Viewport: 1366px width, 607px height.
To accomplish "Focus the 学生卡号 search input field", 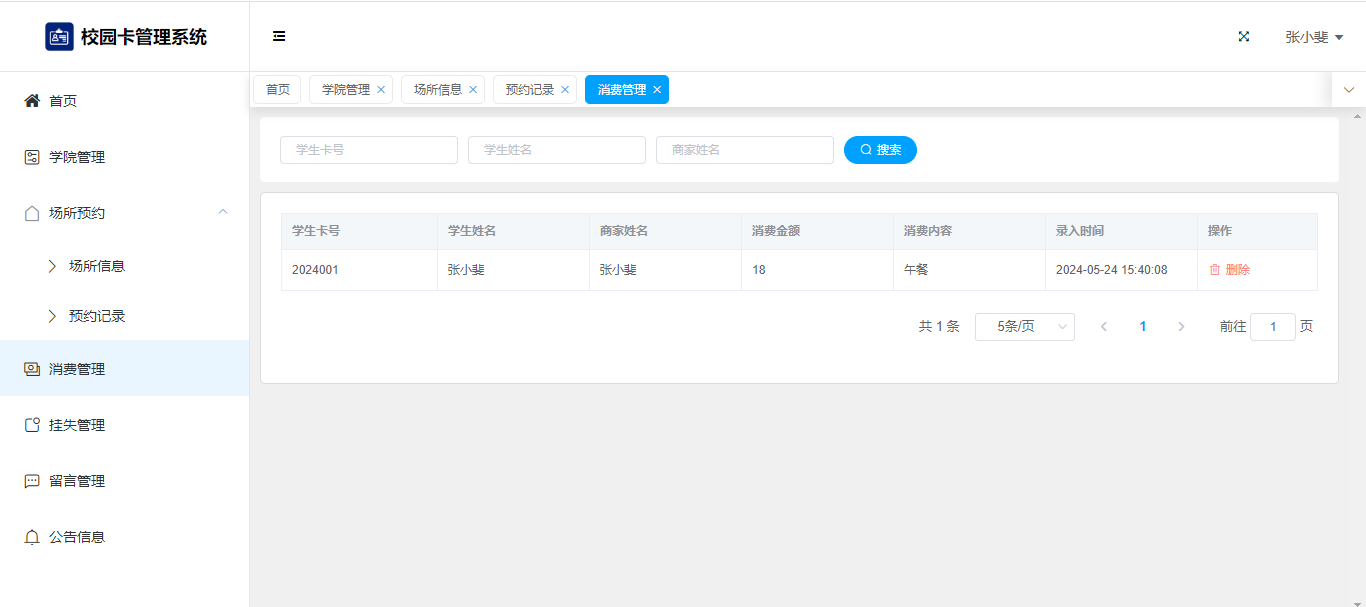I will [x=368, y=150].
